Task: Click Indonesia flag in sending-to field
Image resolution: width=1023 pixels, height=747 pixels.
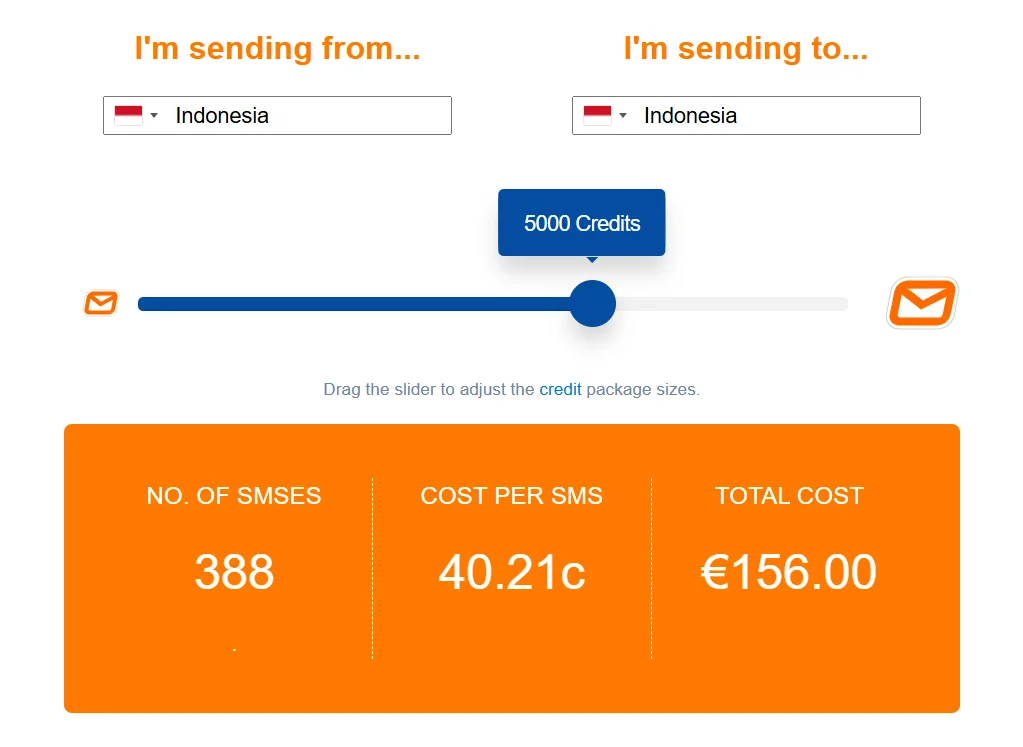Action: point(597,116)
